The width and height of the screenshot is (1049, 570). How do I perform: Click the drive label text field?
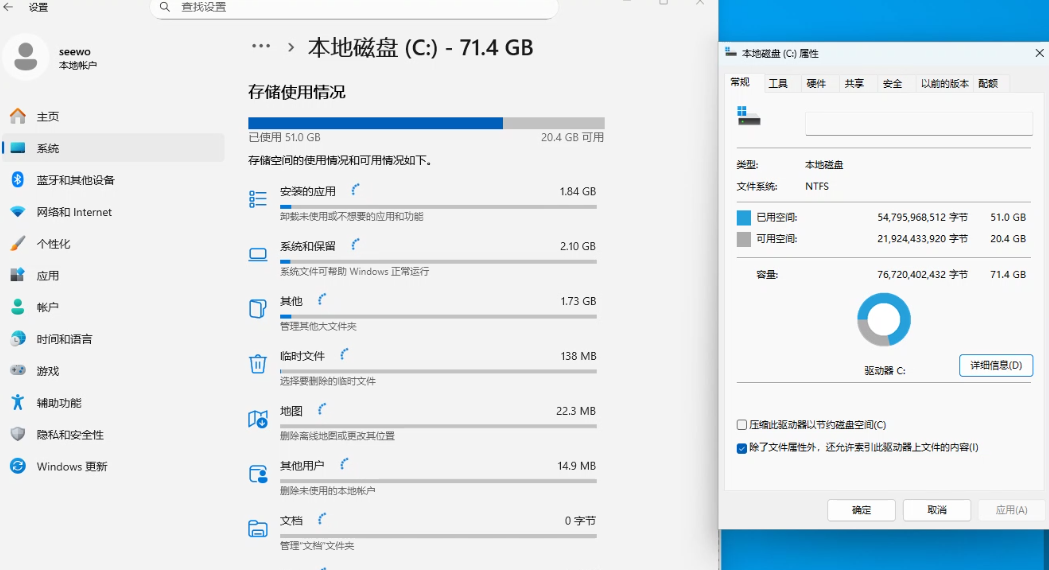(919, 123)
